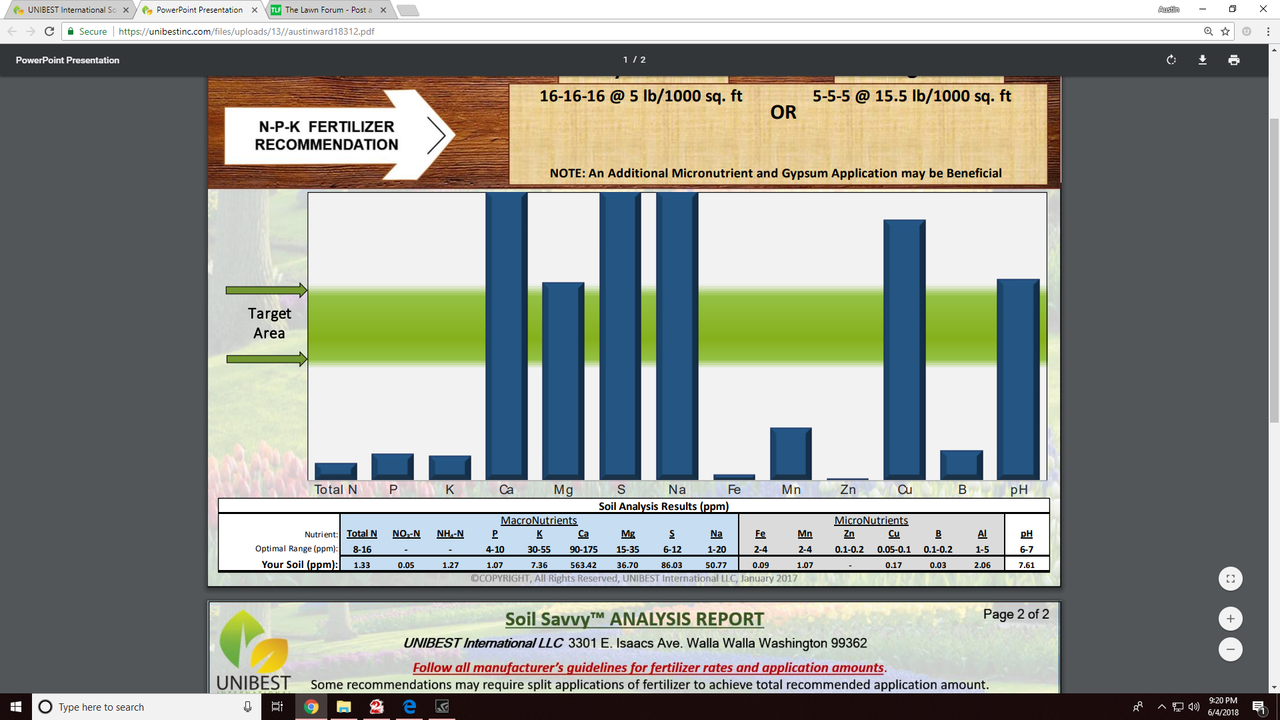Click the grayed extension icon

coord(1248,31)
